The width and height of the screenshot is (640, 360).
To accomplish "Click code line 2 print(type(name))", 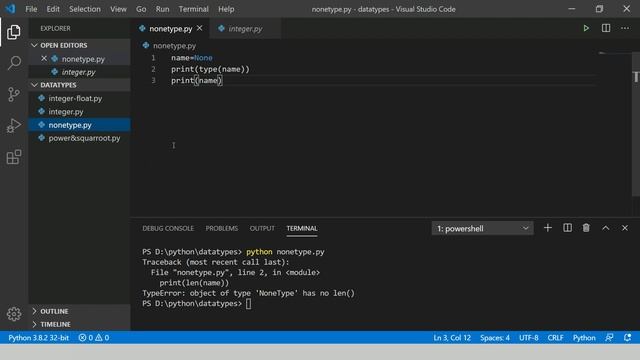I will click(x=210, y=69).
